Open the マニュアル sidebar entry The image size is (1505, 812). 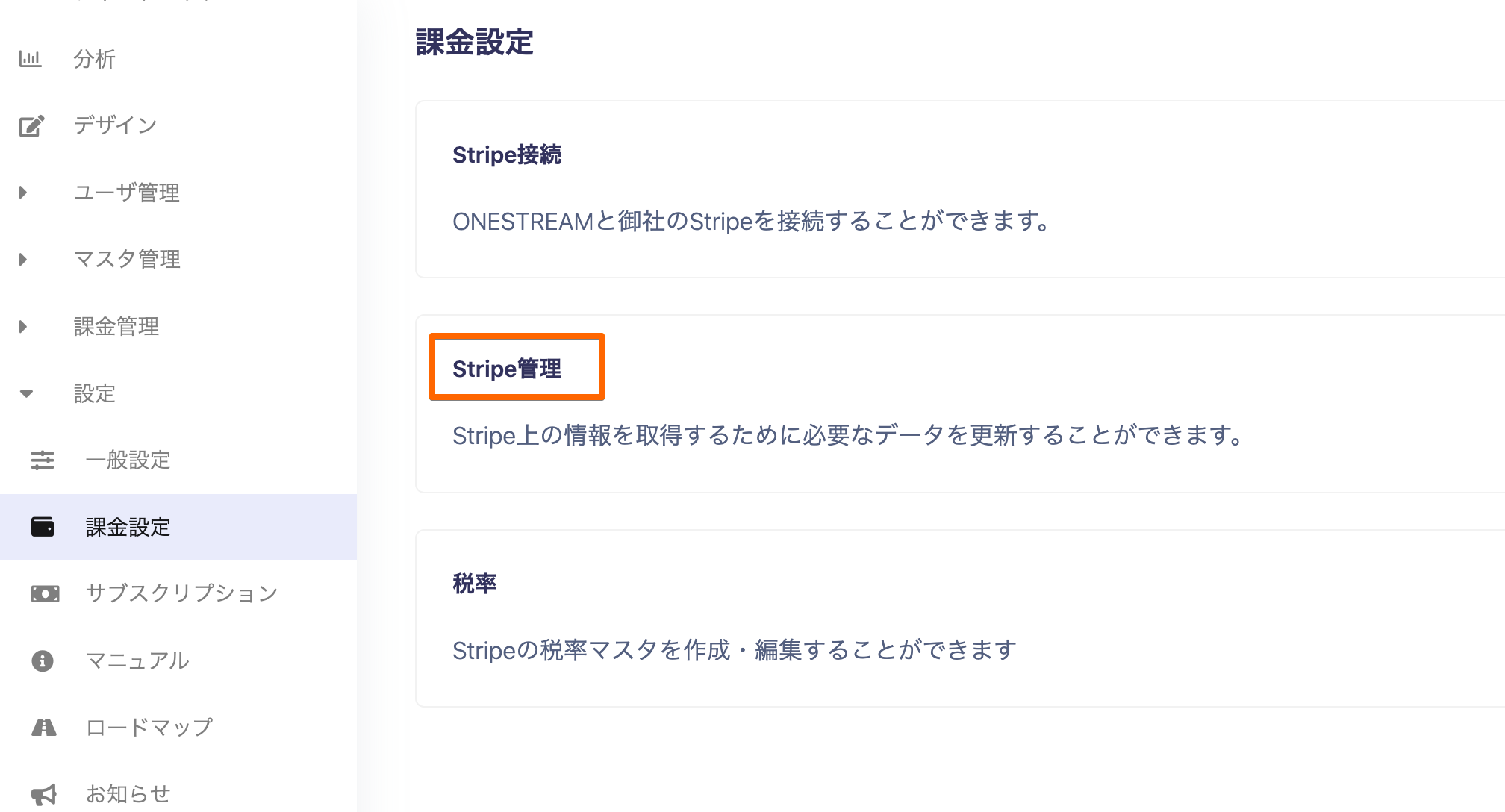tap(137, 660)
